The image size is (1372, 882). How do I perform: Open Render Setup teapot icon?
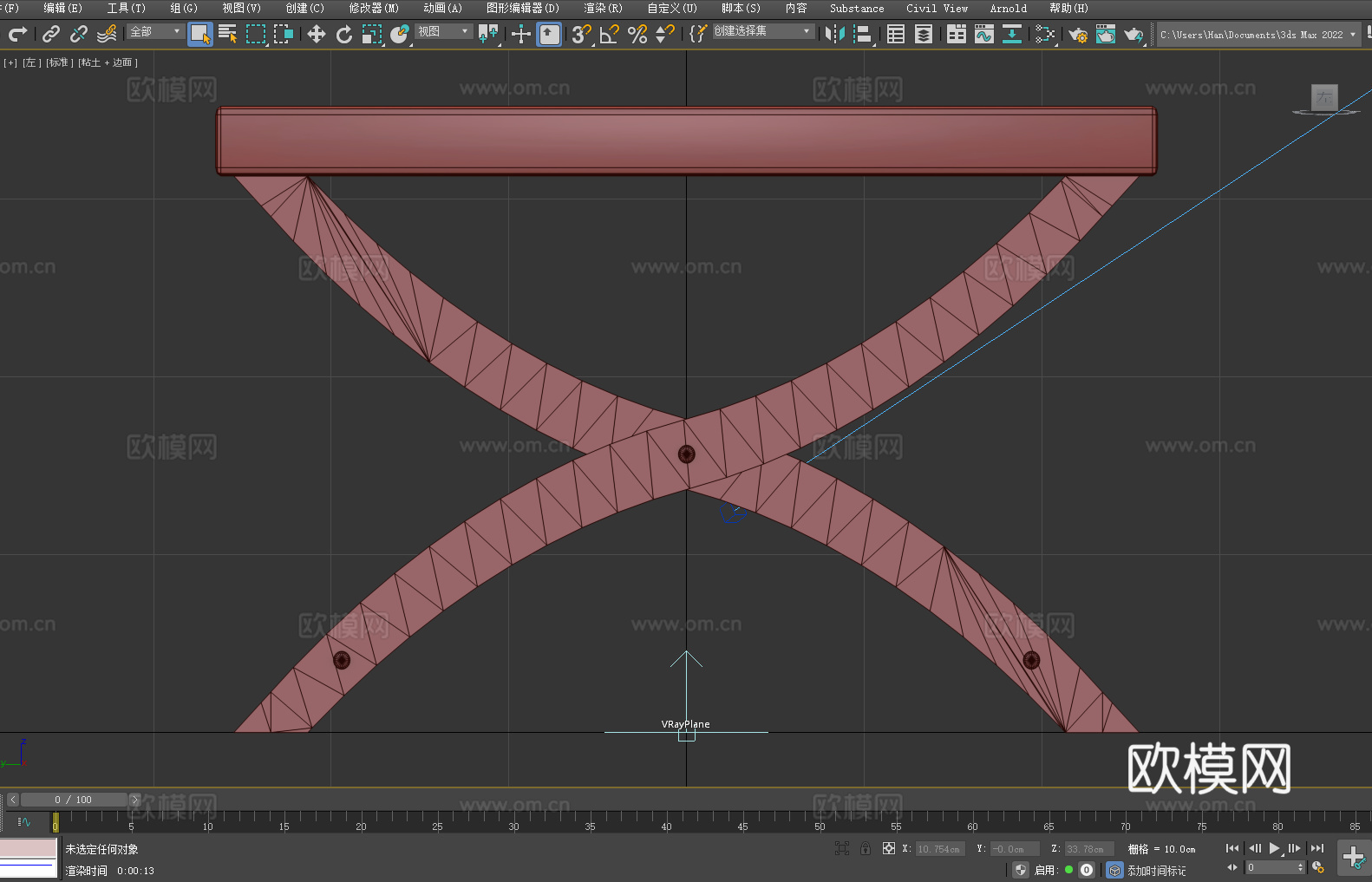[1078, 34]
